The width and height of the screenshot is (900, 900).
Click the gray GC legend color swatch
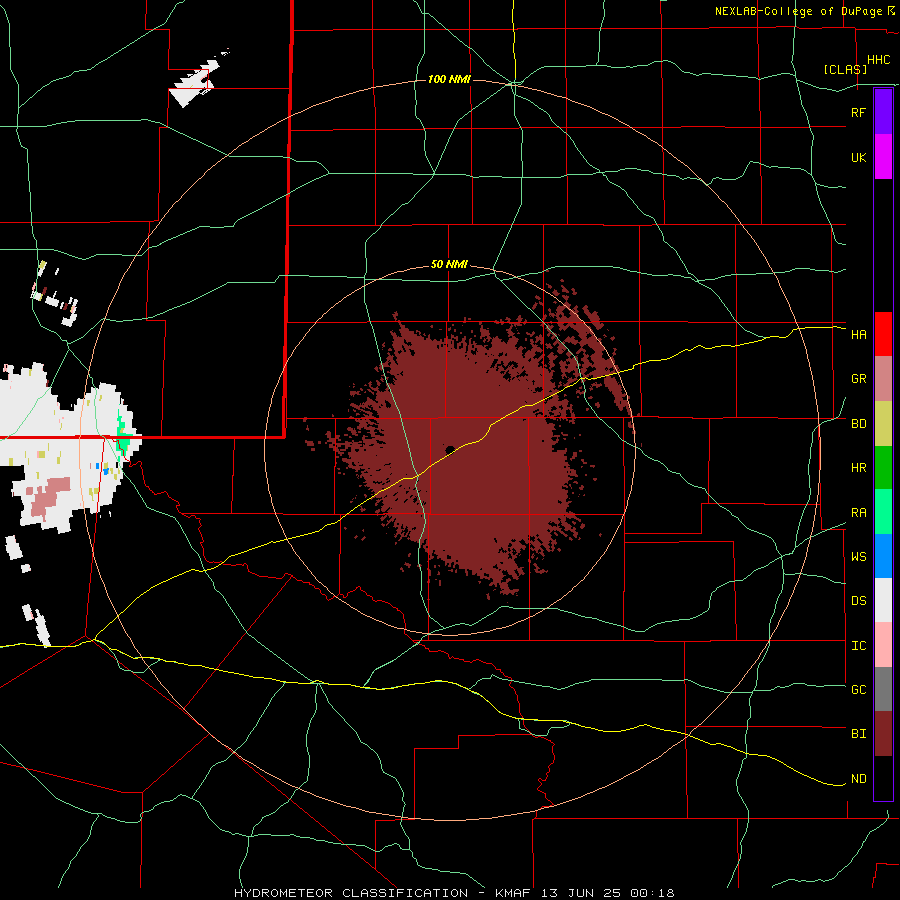pos(883,689)
